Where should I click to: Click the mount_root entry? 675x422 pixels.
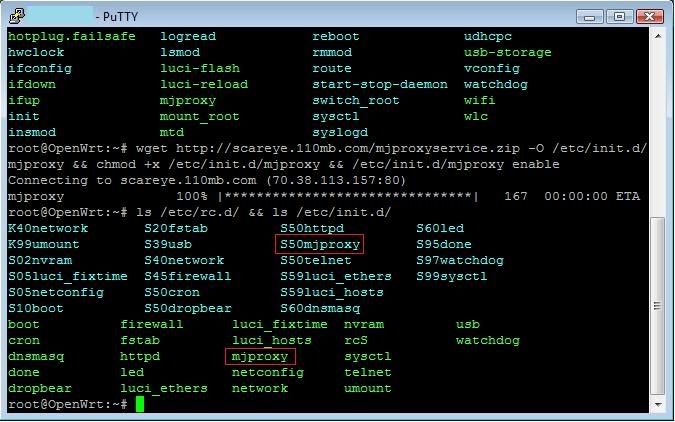click(199, 116)
